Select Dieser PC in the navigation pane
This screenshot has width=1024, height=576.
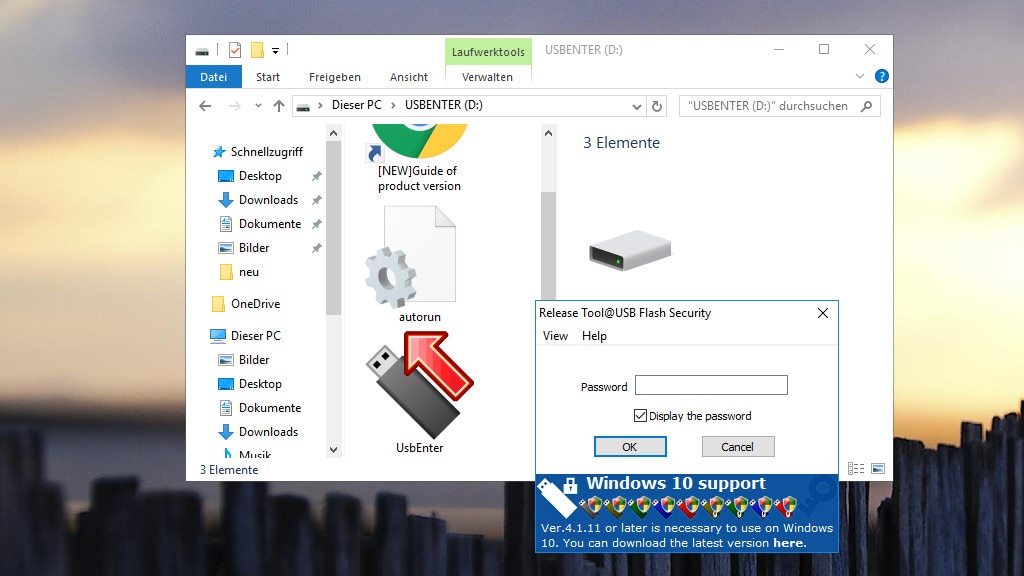(255, 336)
